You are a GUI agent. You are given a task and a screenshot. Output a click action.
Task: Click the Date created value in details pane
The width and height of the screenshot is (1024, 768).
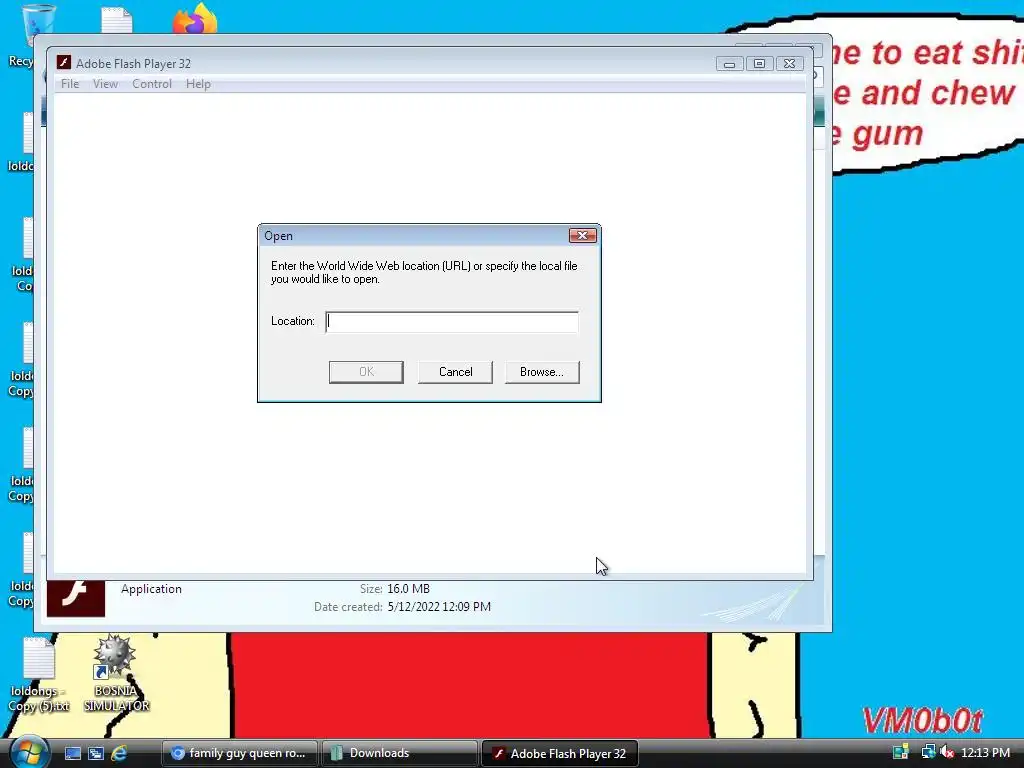pyautogui.click(x=439, y=607)
